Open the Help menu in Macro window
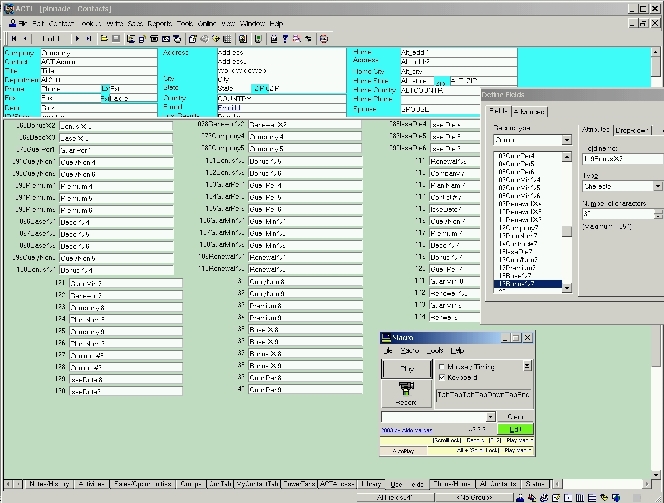This screenshot has width=664, height=503. click(x=457, y=351)
